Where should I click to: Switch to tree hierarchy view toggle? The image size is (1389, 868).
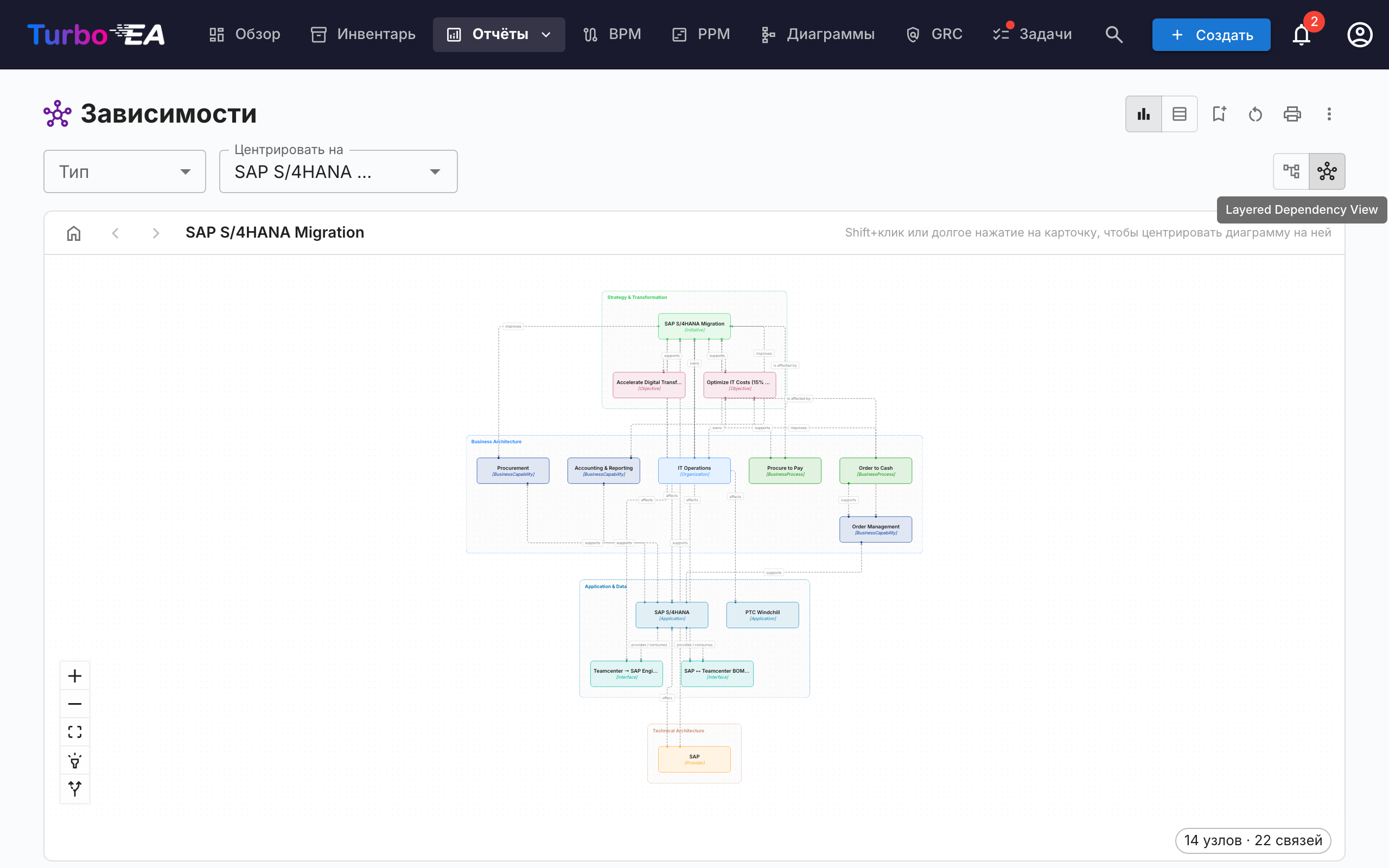[1291, 171]
